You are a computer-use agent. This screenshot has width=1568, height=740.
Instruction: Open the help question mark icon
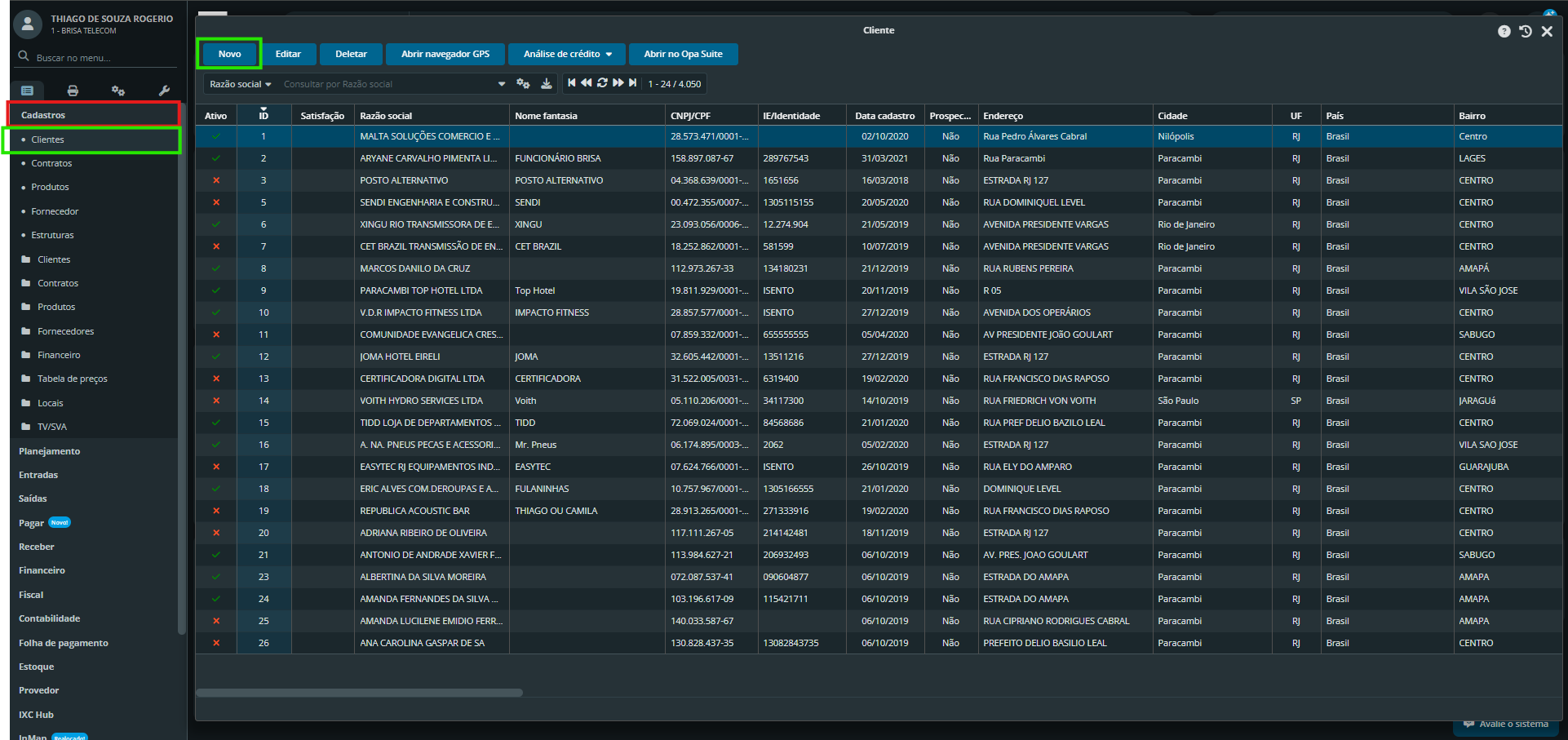(x=1504, y=31)
